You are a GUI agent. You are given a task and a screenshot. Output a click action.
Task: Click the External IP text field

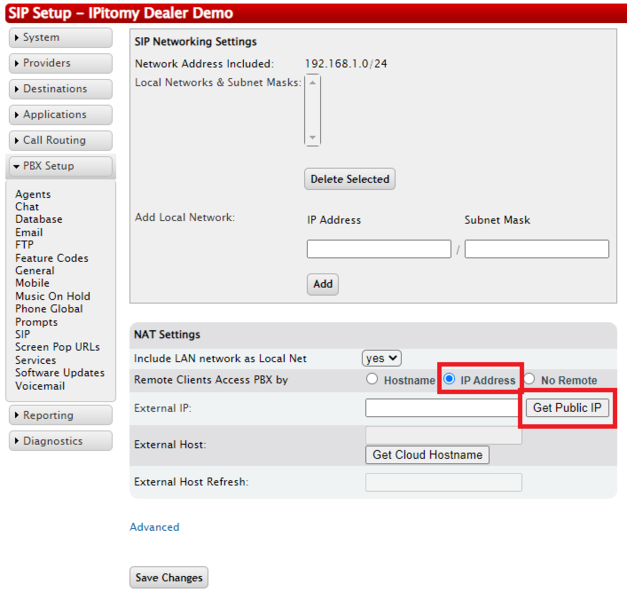point(443,408)
